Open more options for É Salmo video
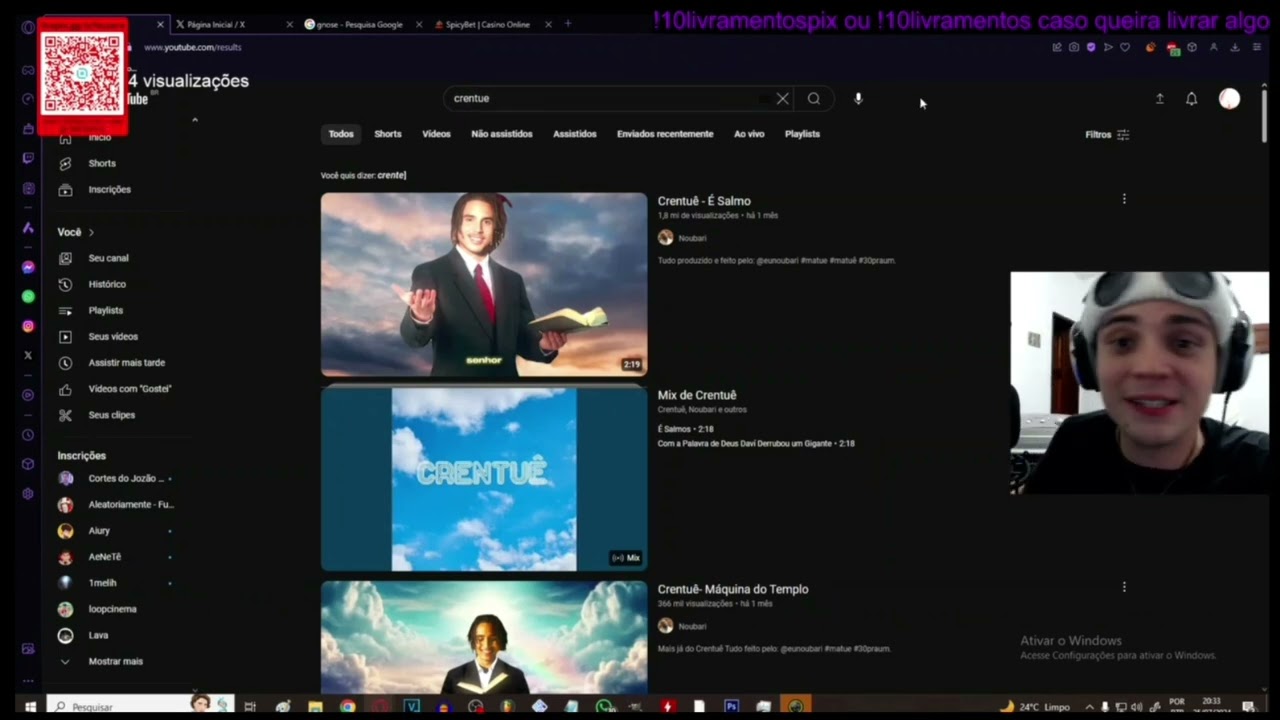The height and width of the screenshot is (720, 1280). point(1124,199)
